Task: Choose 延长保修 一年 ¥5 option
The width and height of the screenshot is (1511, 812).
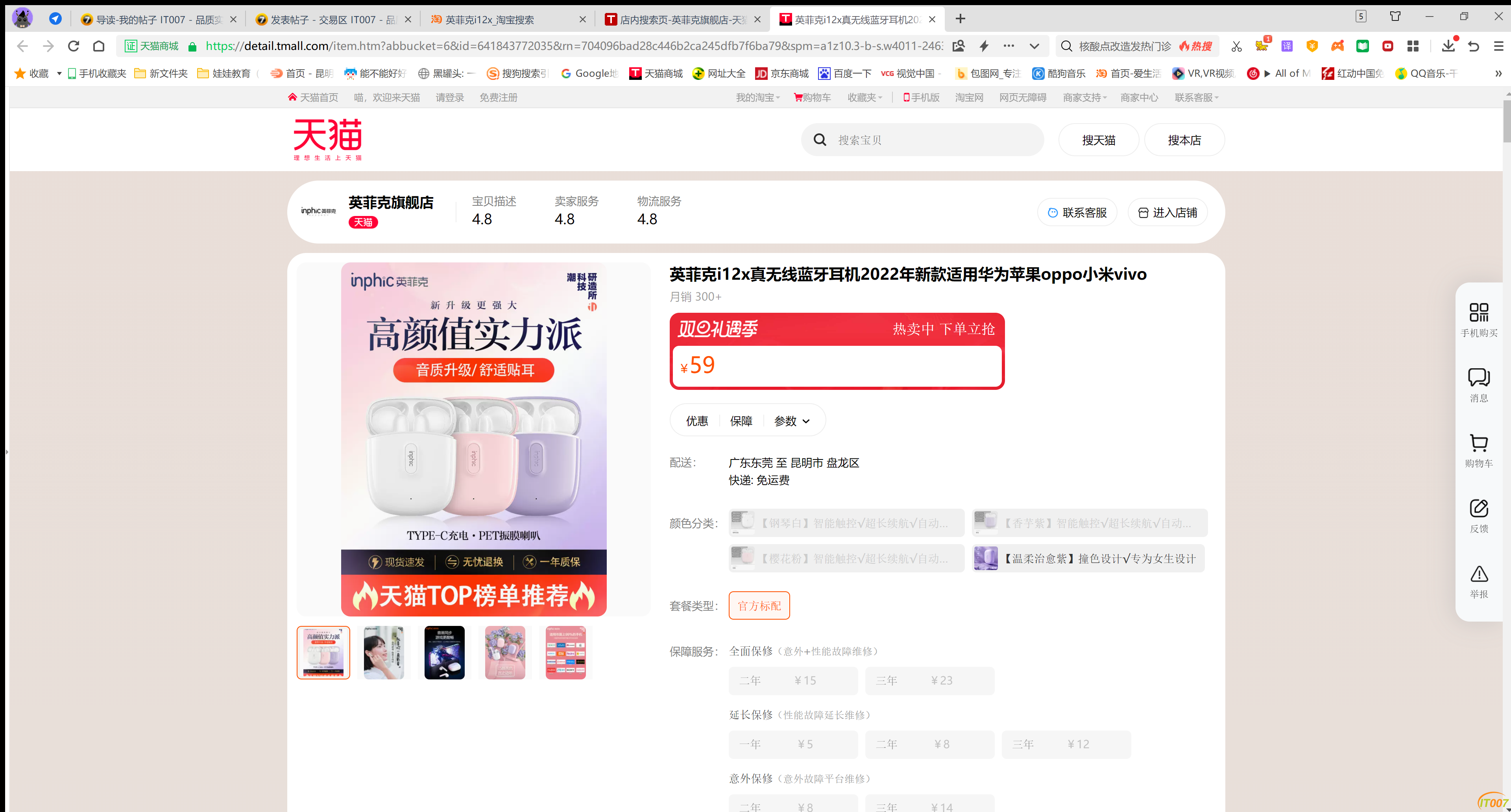Action: [793, 744]
